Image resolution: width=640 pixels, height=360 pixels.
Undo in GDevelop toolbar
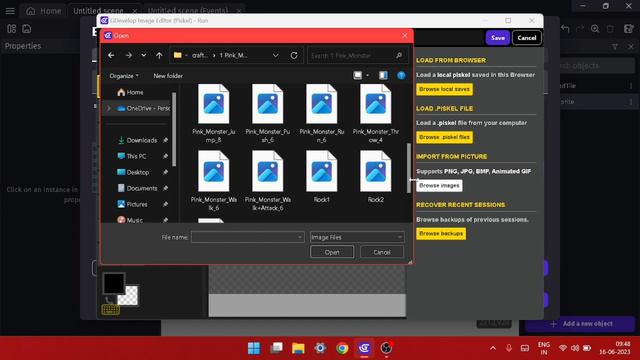pyautogui.click(x=565, y=29)
